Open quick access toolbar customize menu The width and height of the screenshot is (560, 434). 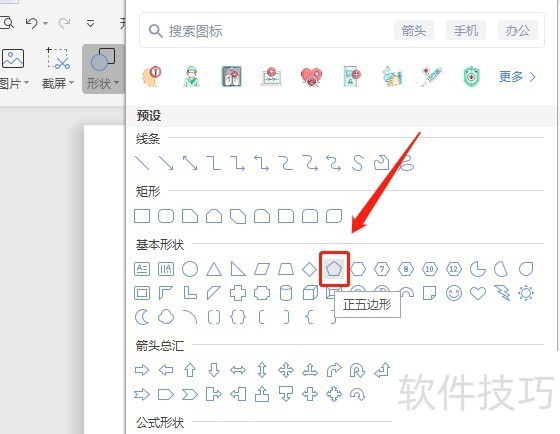pyautogui.click(x=91, y=24)
